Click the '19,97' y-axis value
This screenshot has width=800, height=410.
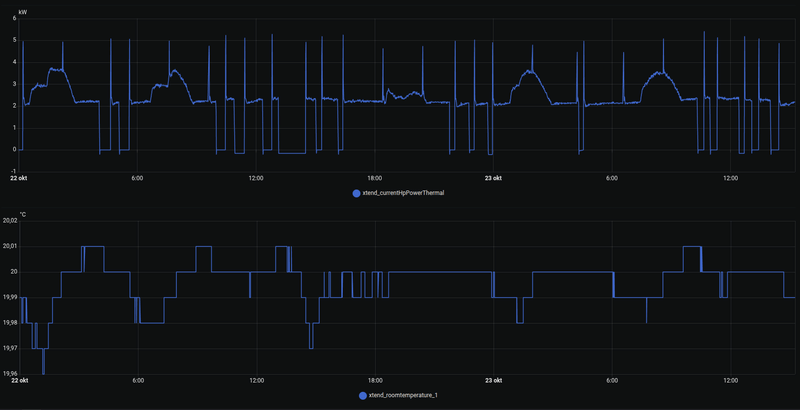(x=10, y=348)
